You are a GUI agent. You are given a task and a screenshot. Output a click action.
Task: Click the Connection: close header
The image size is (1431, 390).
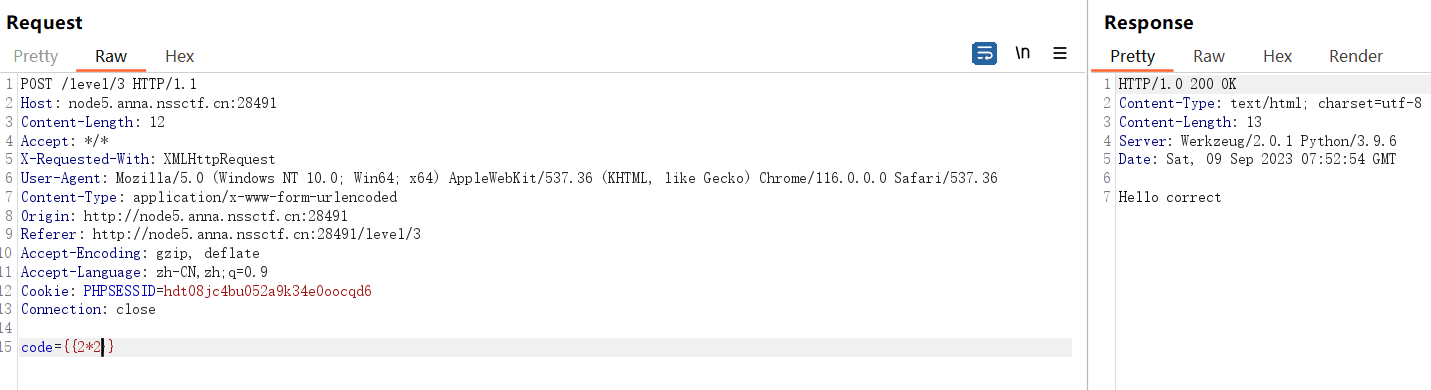(x=88, y=310)
